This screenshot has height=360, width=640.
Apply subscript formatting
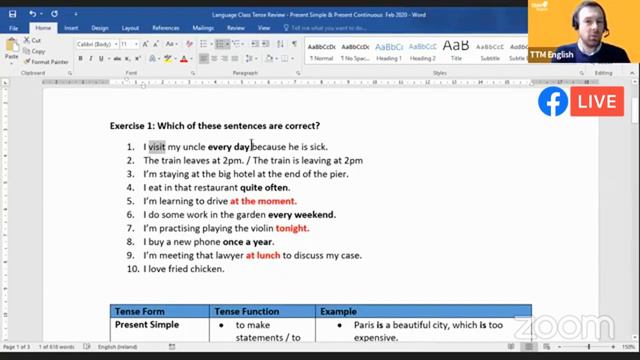(127, 59)
